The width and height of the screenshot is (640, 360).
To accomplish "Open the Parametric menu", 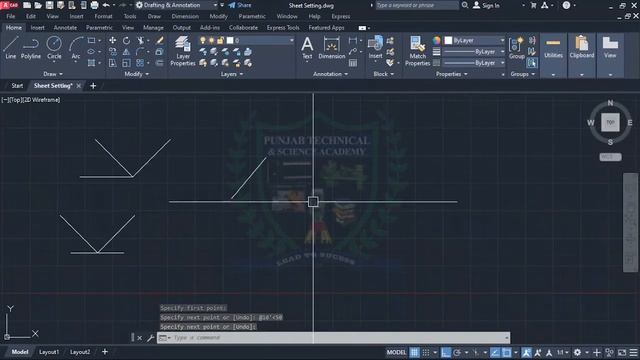I will [x=252, y=16].
